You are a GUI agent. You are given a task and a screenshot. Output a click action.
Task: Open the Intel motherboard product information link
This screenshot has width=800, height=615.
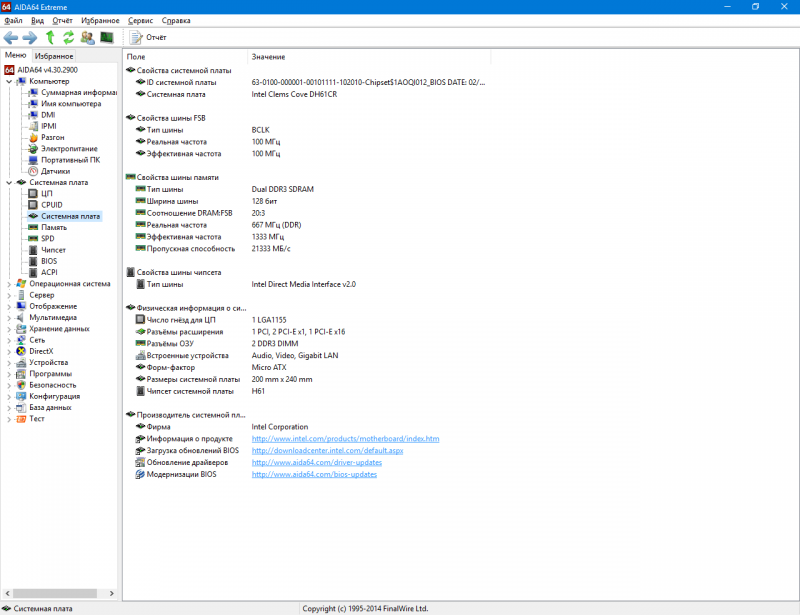point(345,438)
